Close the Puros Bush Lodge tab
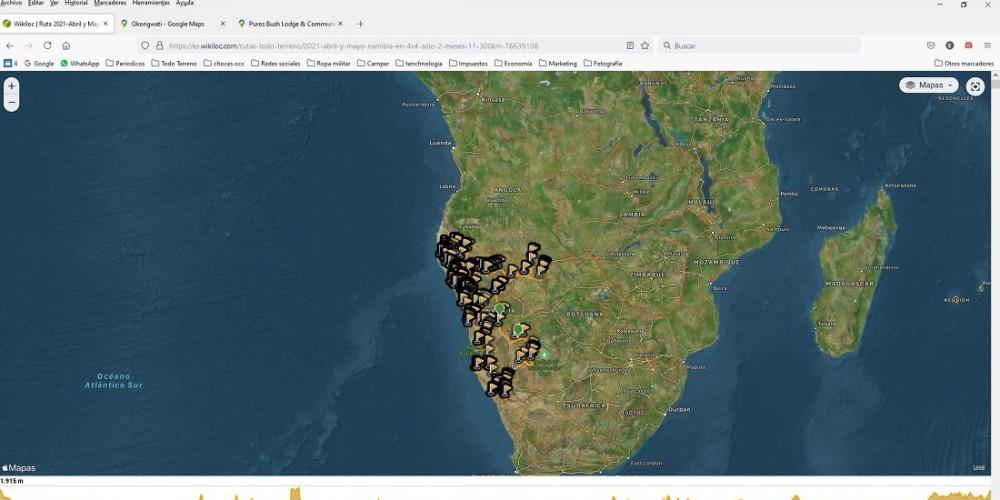The width and height of the screenshot is (1000, 500). tap(341, 24)
